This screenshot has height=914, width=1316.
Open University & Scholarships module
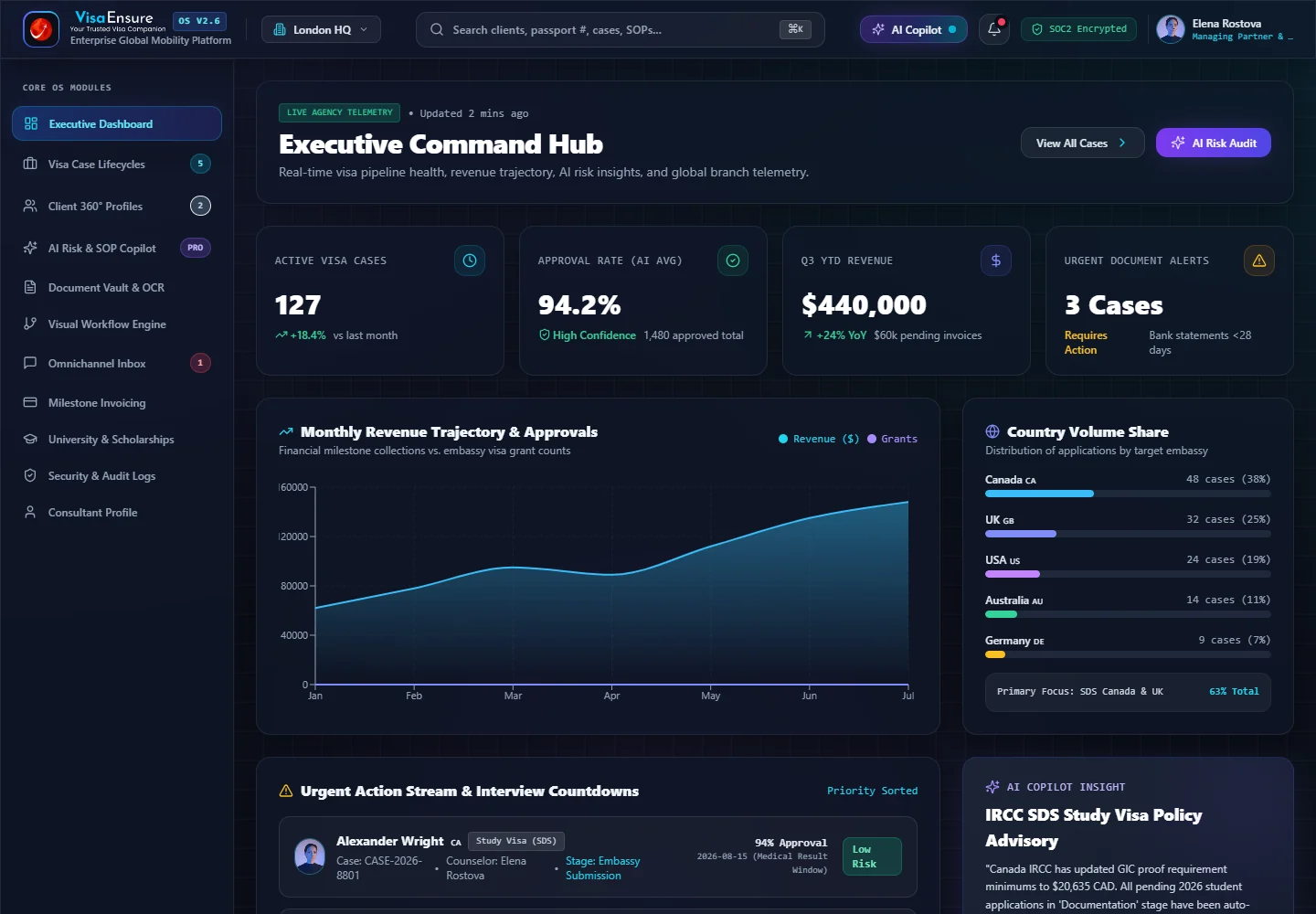tap(117, 439)
